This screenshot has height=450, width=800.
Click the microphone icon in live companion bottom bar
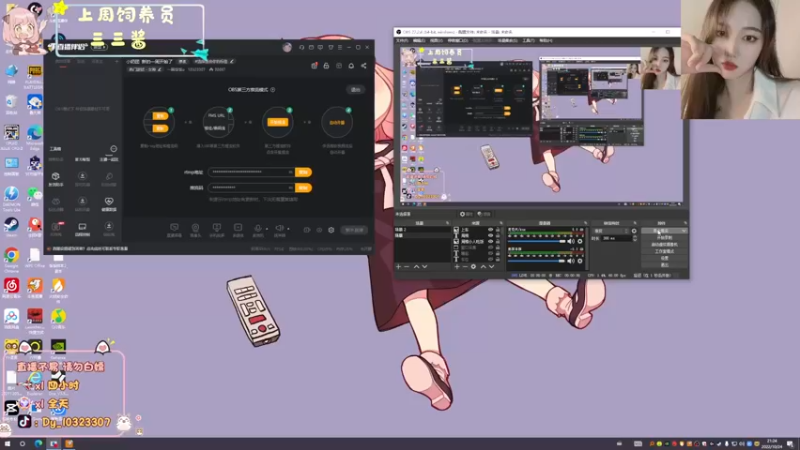(x=258, y=228)
